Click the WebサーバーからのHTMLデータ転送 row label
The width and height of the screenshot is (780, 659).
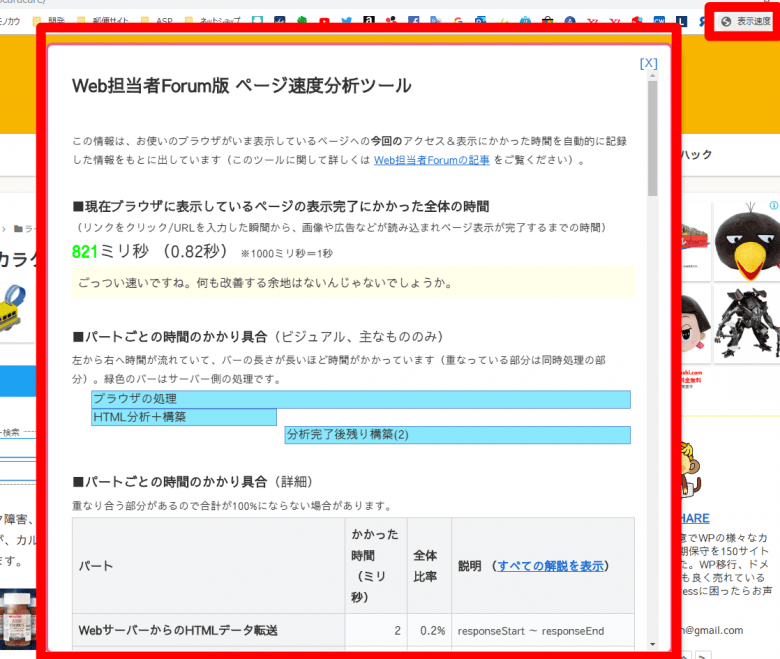coord(178,631)
